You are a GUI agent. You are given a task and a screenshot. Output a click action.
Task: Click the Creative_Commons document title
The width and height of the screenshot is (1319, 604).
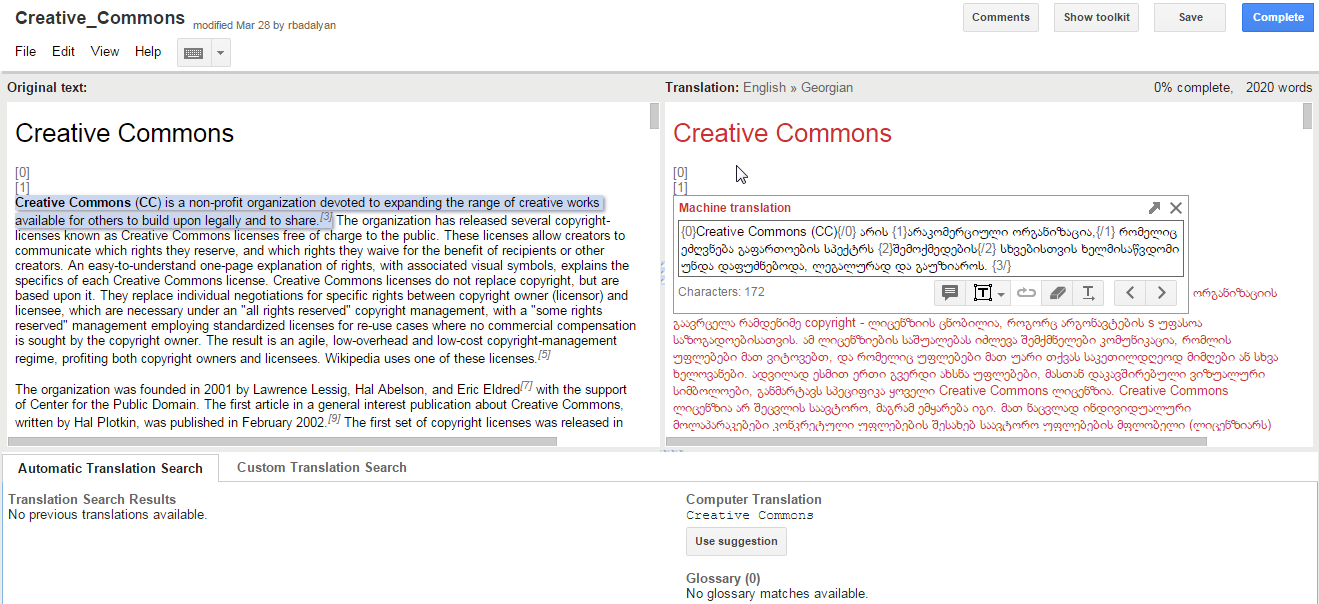point(100,18)
